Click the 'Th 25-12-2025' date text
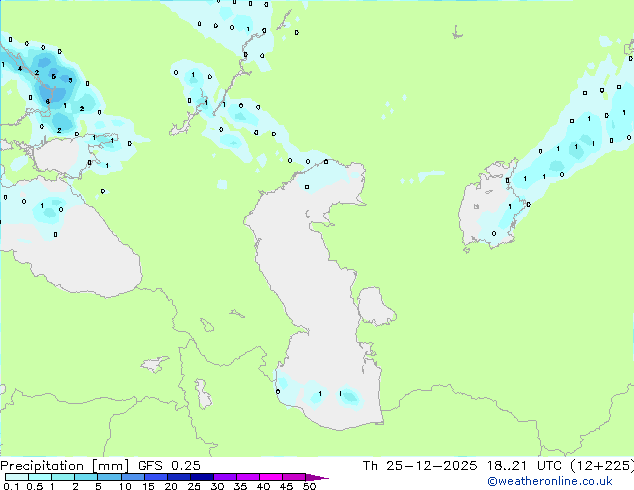Screen dimensions: 634x490 tap(420, 466)
